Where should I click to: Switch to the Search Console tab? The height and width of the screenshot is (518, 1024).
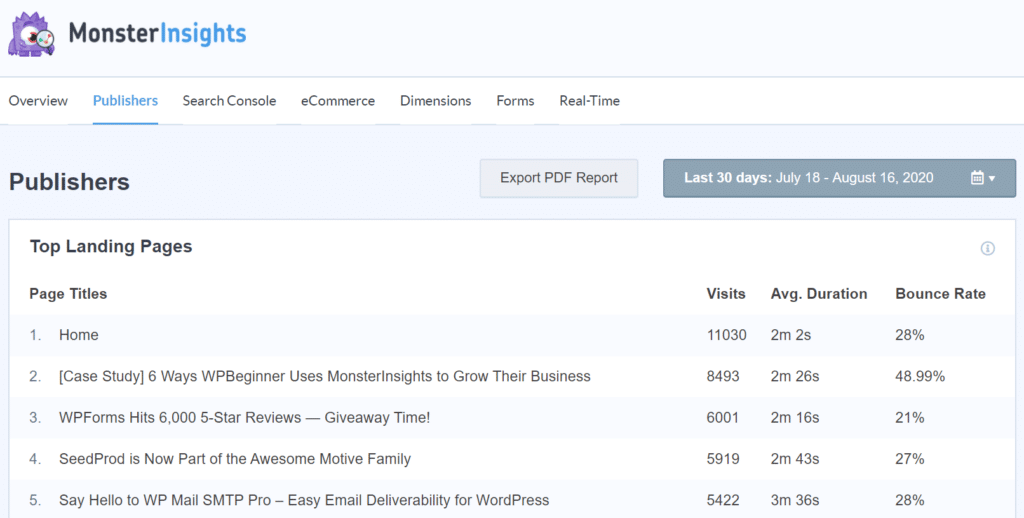pyautogui.click(x=229, y=101)
